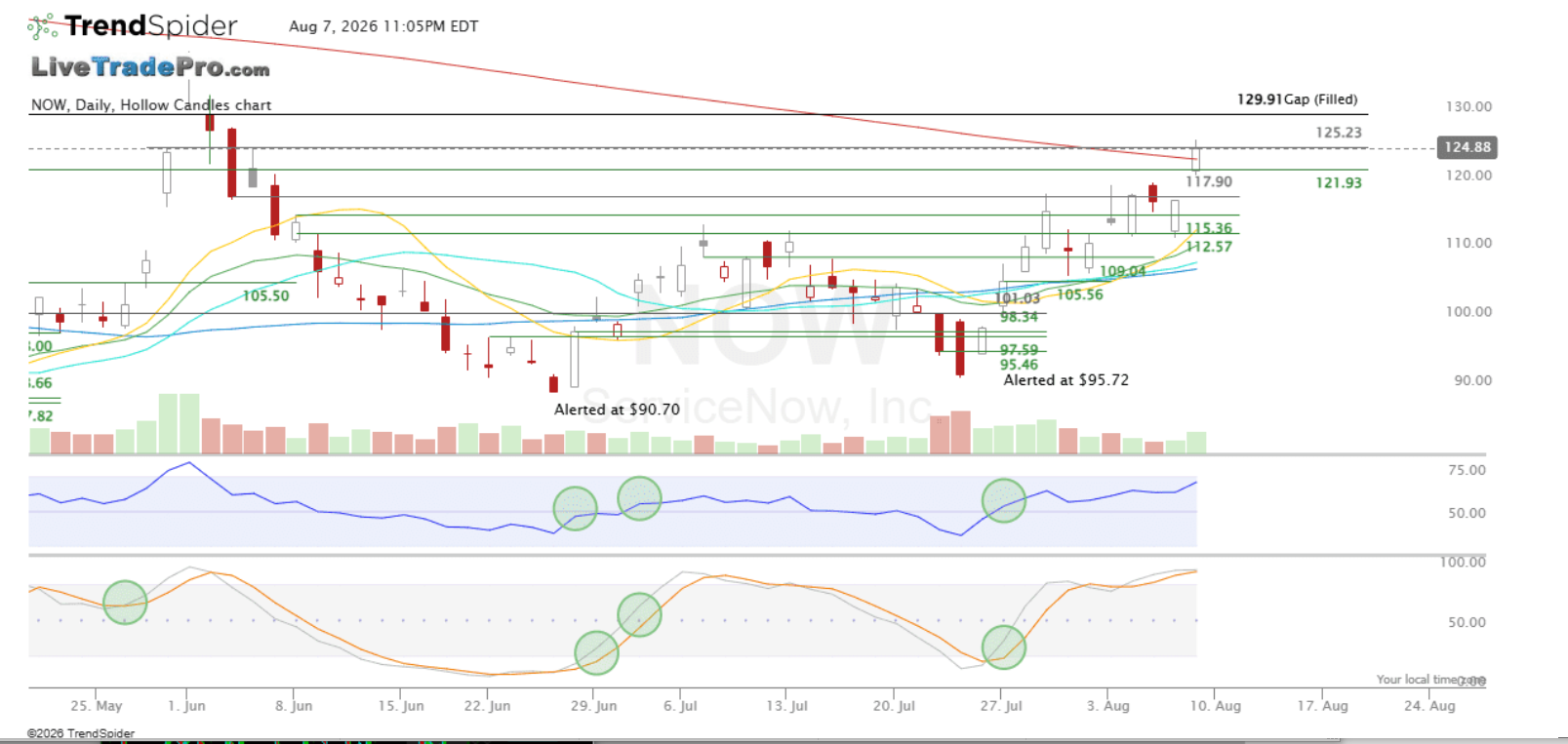Select the '29. Jun' date axis label
The image size is (1568, 744).
coord(594,706)
